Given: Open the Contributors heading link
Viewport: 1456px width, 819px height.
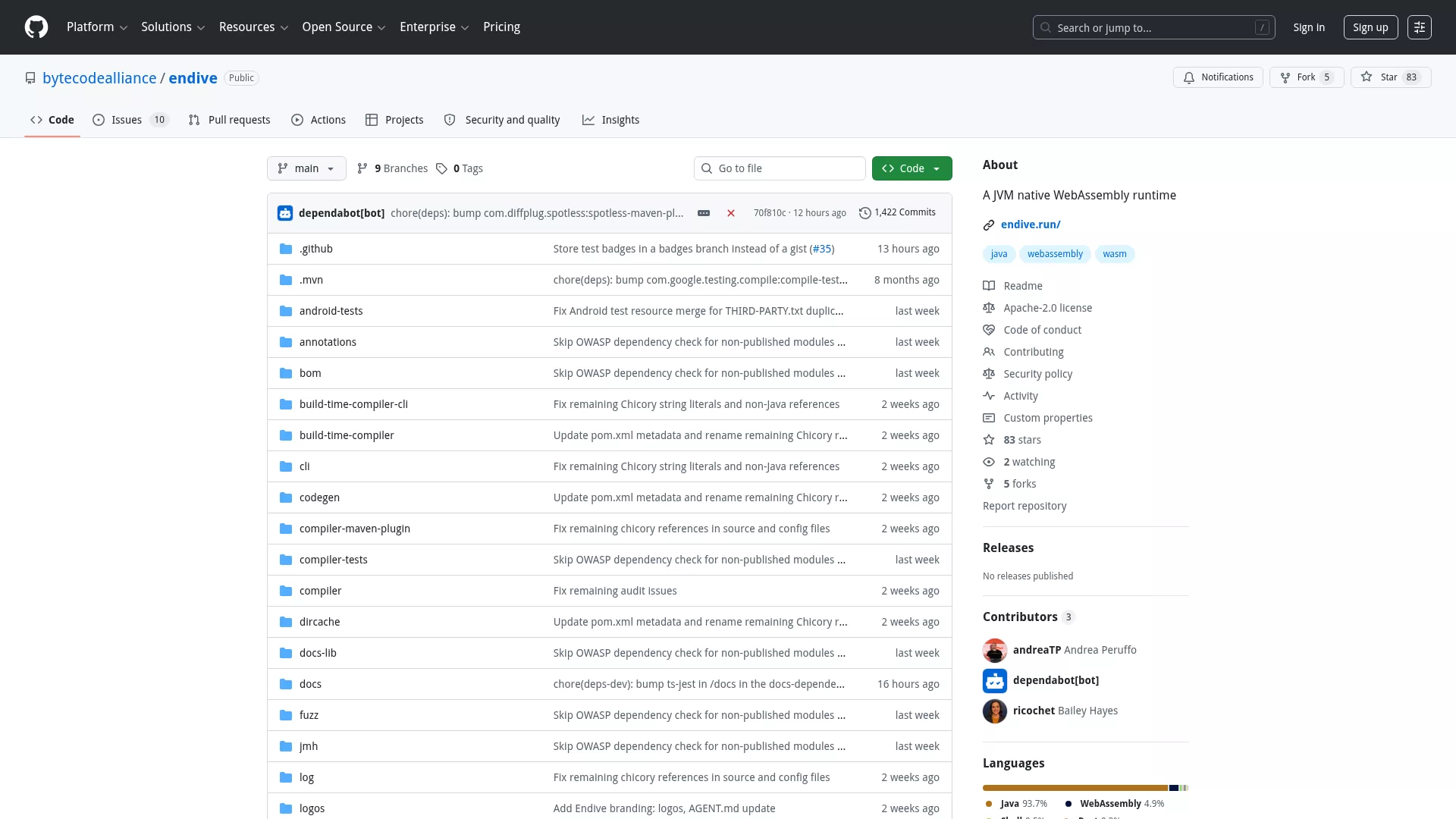Looking at the screenshot, I should pyautogui.click(x=1028, y=617).
